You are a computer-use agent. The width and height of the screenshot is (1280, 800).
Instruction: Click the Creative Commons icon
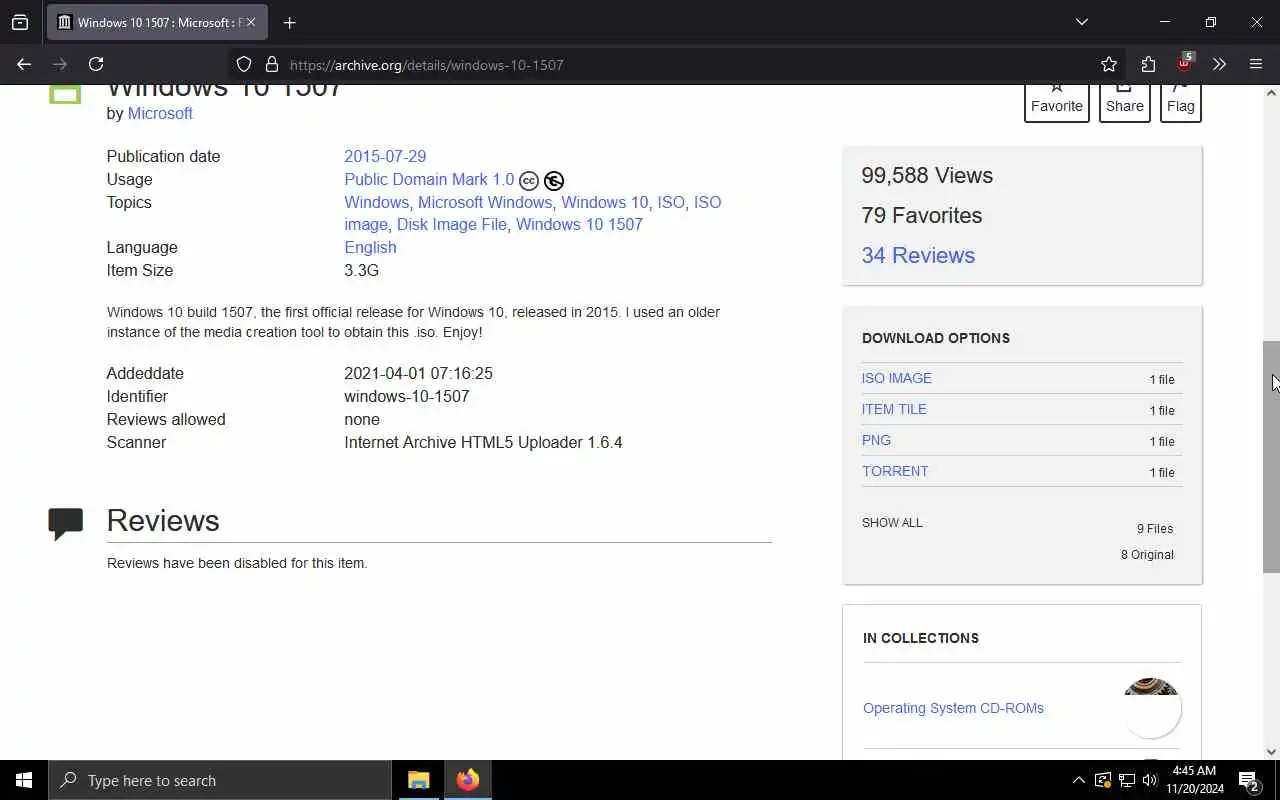529,181
